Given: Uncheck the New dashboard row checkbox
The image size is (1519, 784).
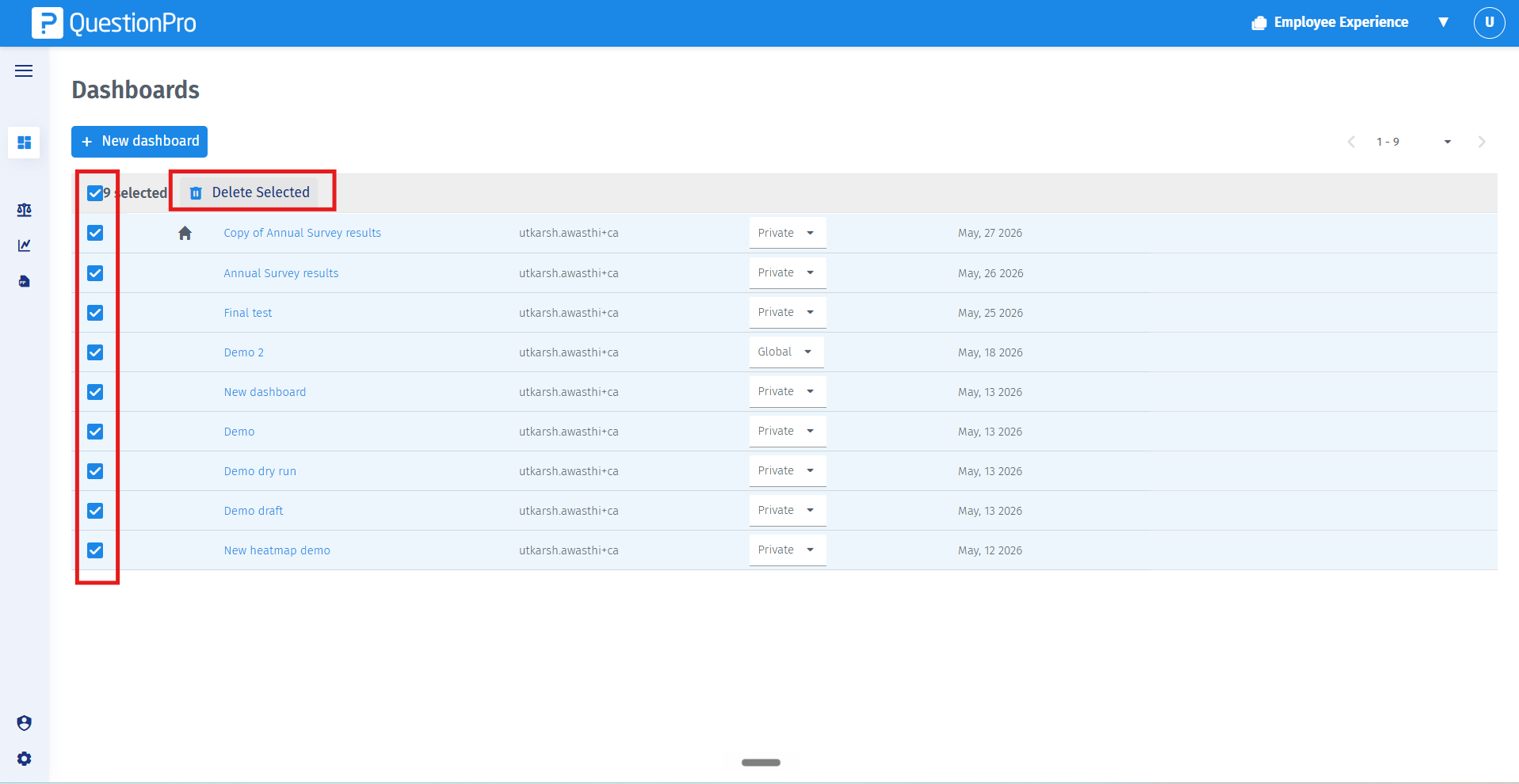Looking at the screenshot, I should click(95, 392).
